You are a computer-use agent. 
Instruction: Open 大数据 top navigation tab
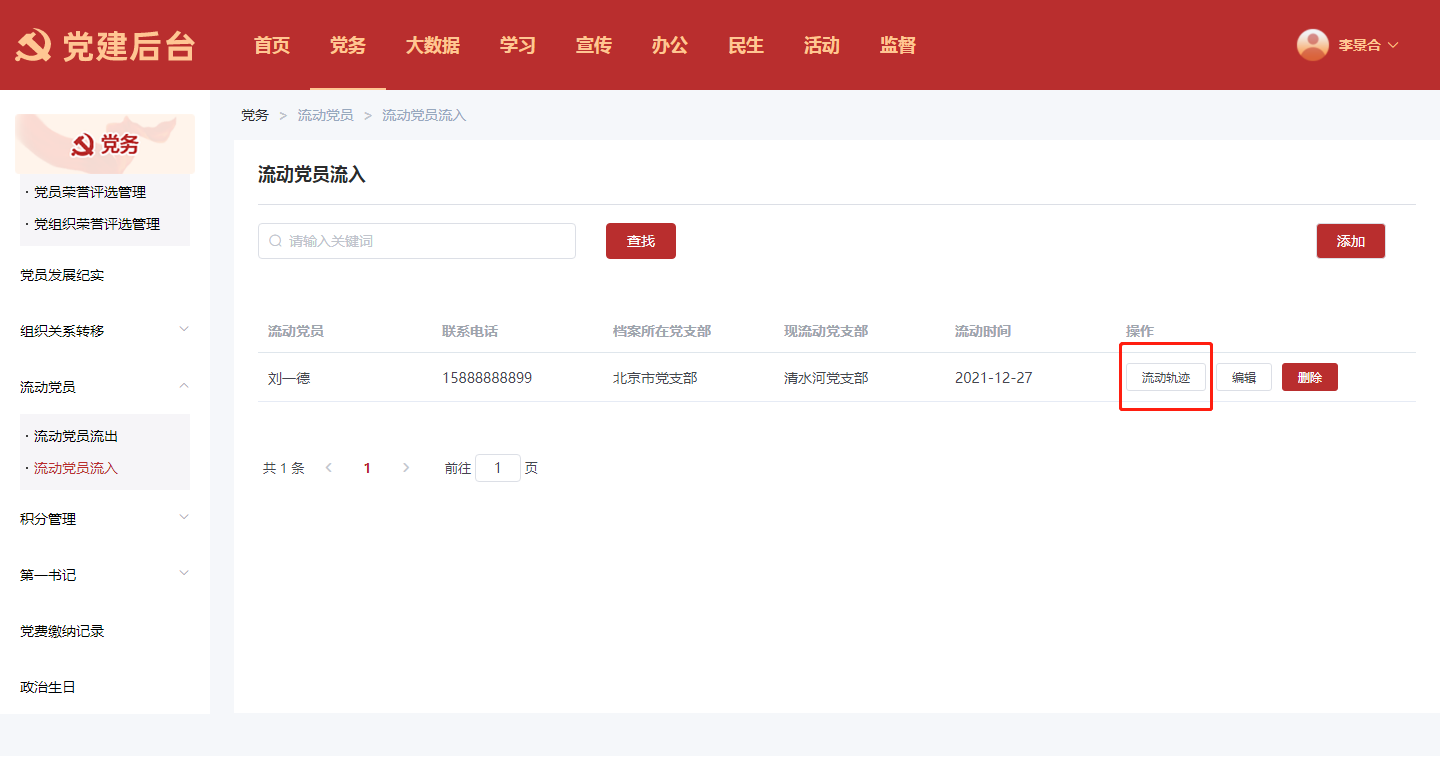[x=432, y=46]
